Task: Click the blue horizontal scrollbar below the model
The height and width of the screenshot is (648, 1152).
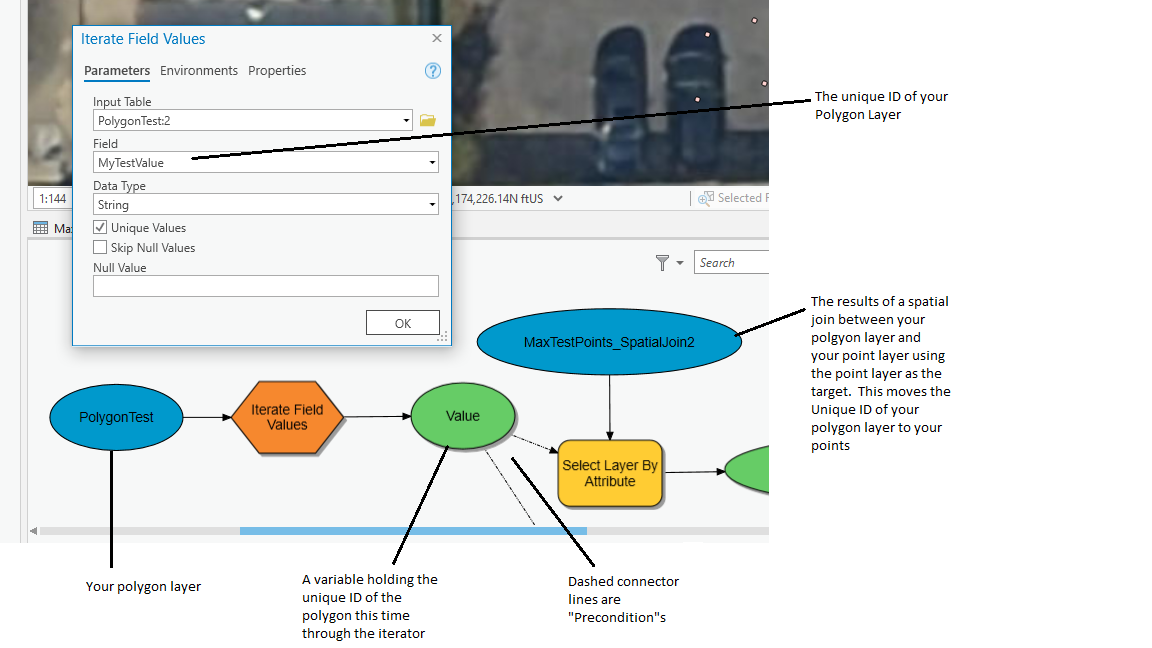Action: pos(410,530)
